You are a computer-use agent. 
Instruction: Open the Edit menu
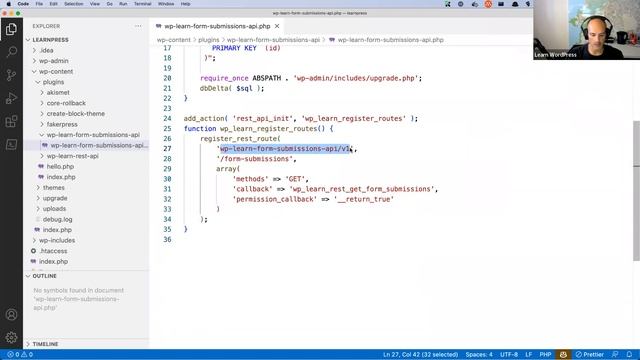53,4
